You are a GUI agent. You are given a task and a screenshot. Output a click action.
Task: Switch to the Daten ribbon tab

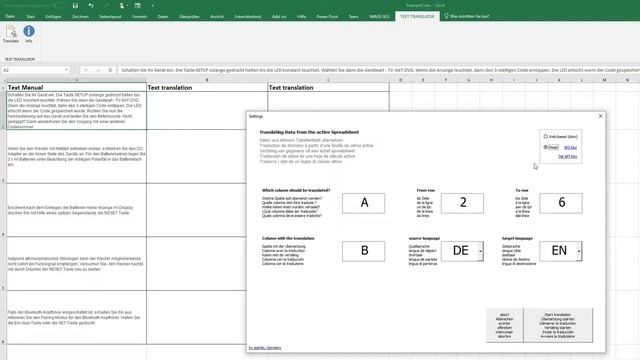pyautogui.click(x=163, y=16)
